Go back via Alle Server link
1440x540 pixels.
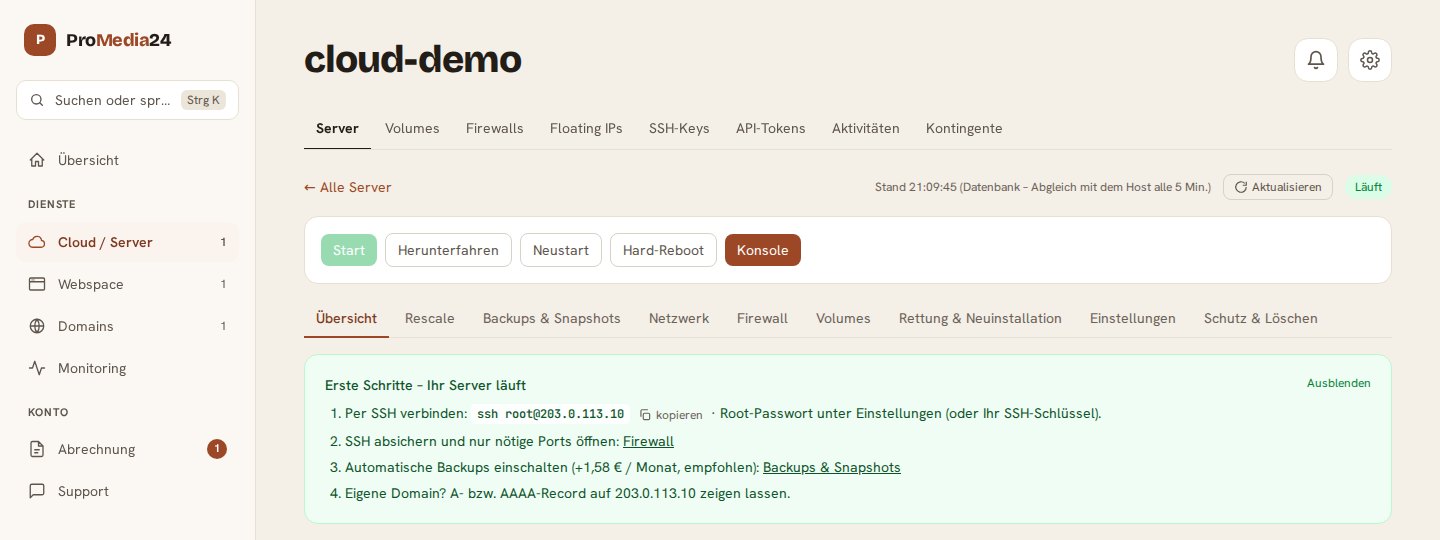348,187
